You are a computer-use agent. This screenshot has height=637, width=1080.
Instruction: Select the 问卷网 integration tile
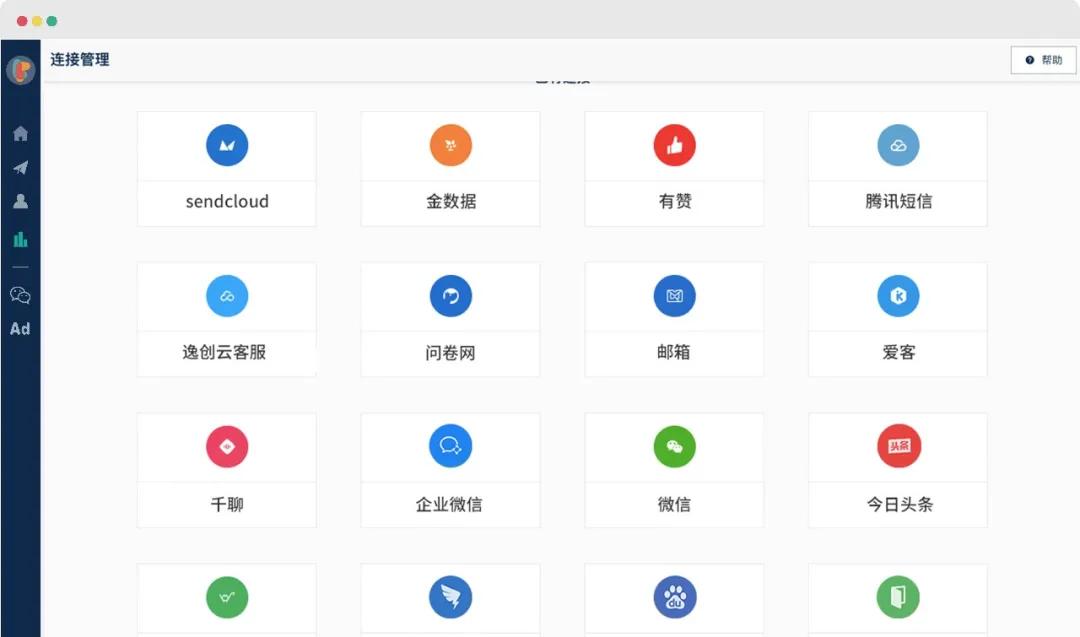[x=450, y=318]
